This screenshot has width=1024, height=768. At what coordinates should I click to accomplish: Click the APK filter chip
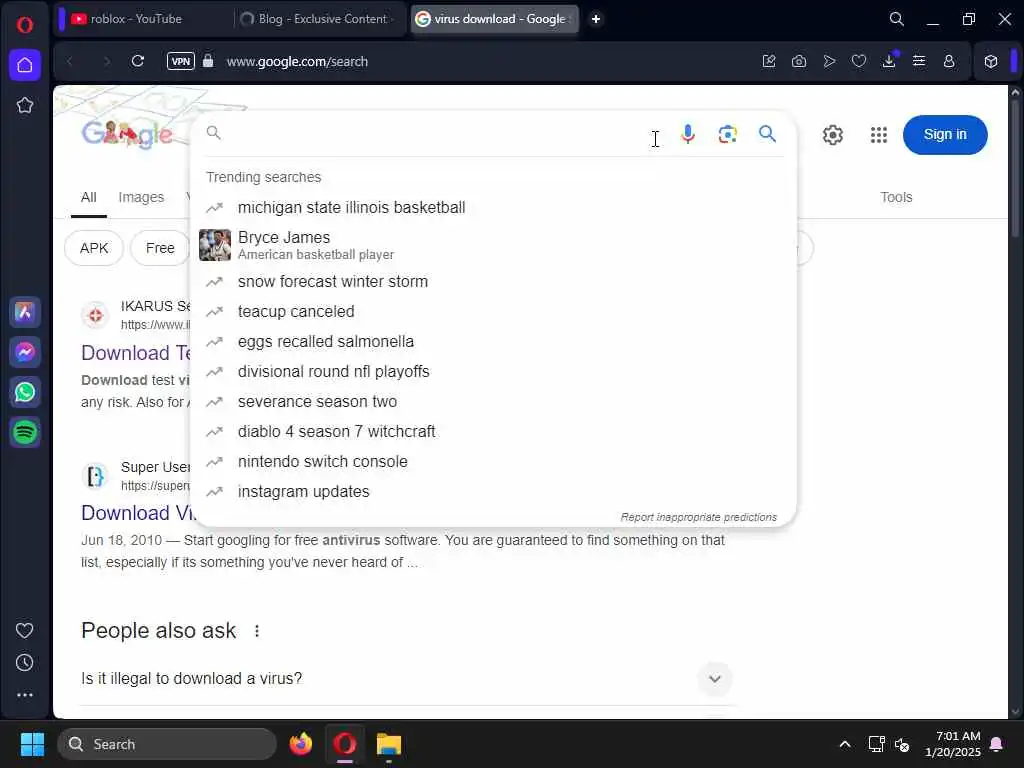click(x=94, y=248)
